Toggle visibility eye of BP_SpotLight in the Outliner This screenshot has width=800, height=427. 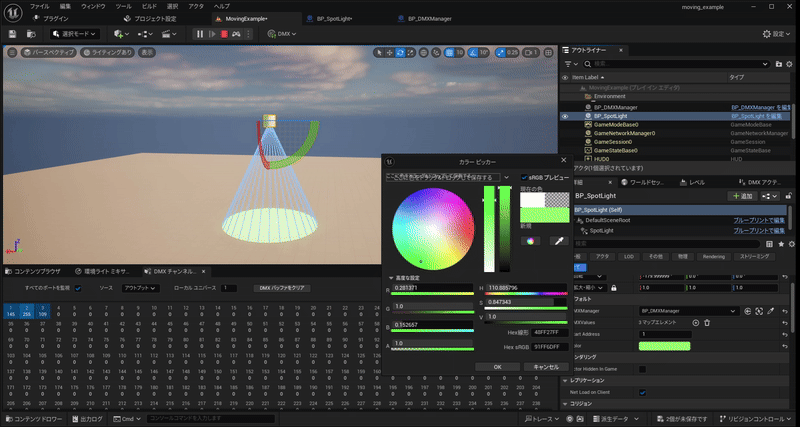(x=565, y=116)
